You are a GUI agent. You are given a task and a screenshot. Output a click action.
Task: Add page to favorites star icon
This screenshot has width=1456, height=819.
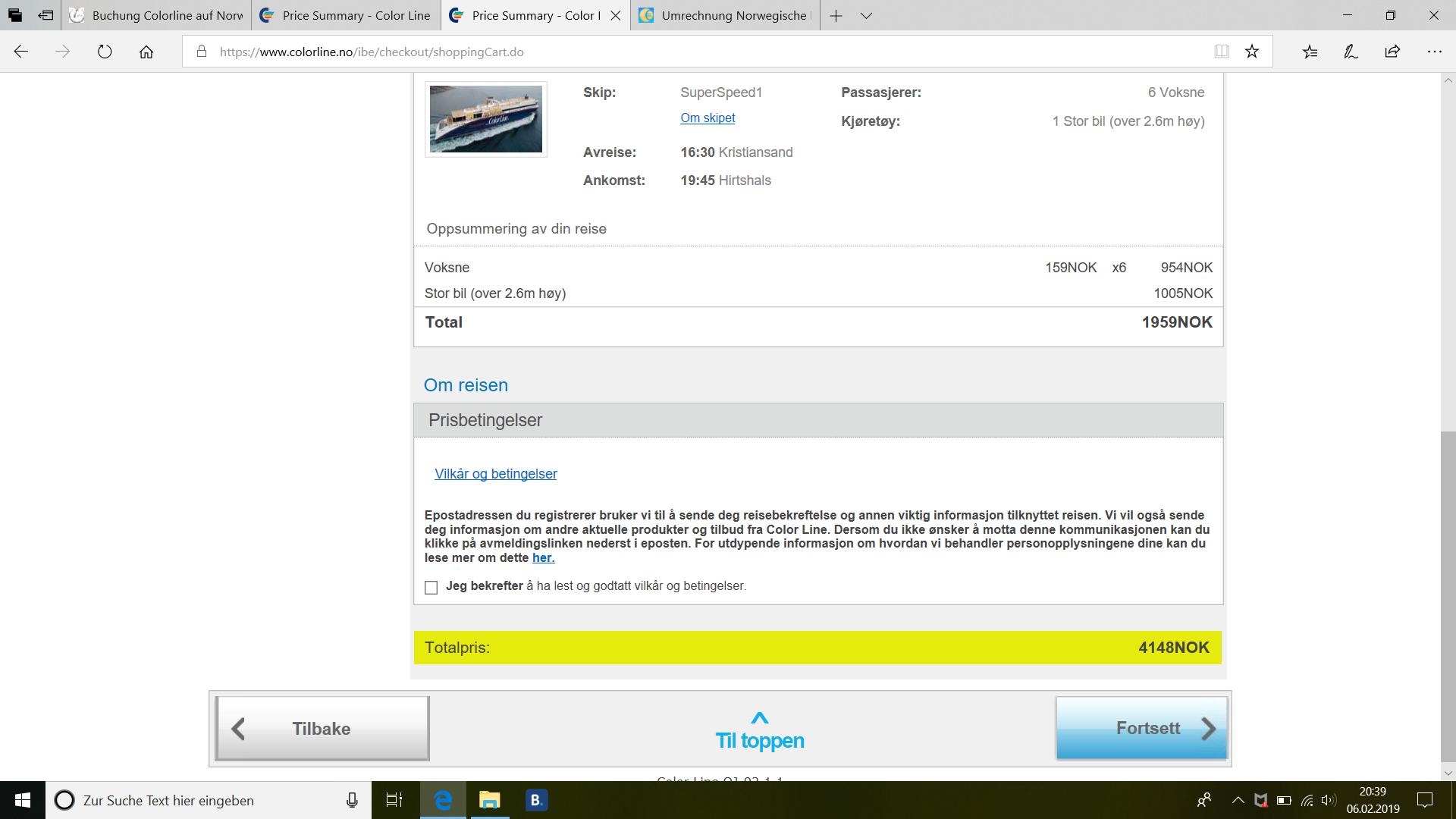pos(1252,52)
